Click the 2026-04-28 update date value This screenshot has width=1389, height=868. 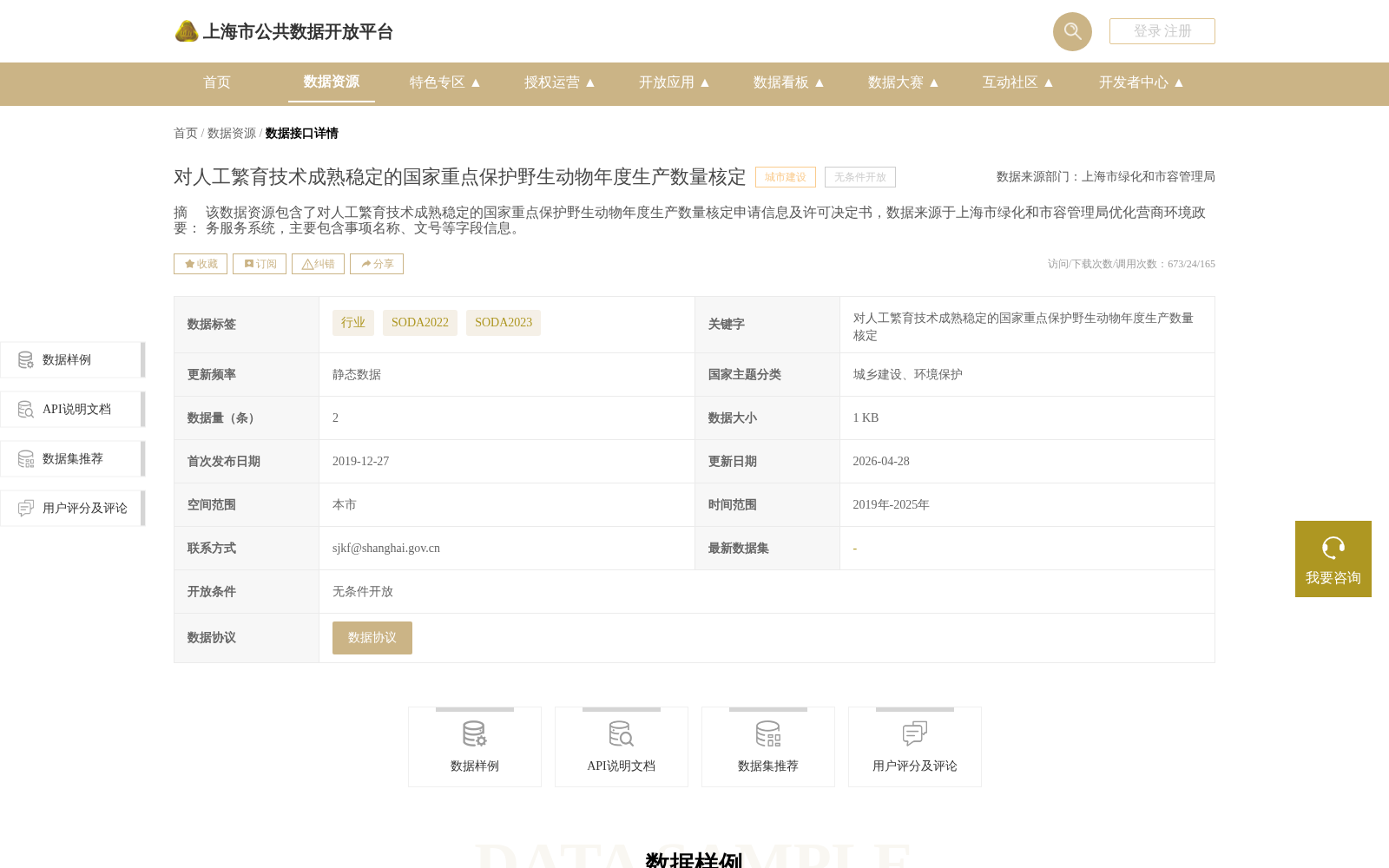(x=881, y=462)
